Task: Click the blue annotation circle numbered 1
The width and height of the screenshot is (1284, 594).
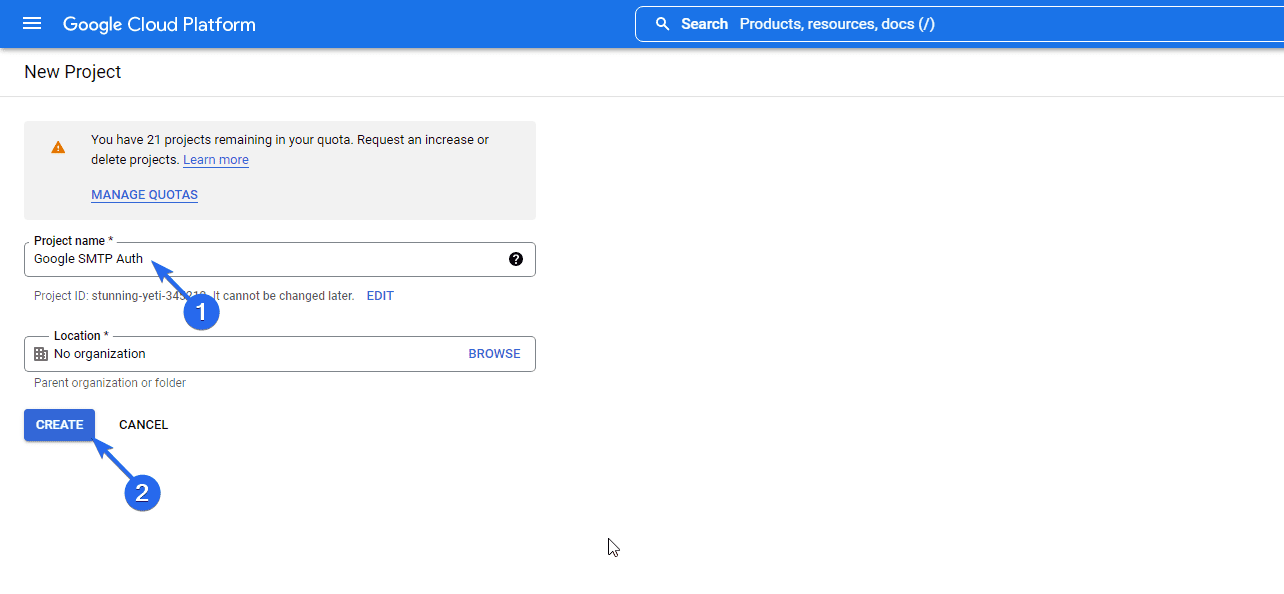Action: pos(201,312)
